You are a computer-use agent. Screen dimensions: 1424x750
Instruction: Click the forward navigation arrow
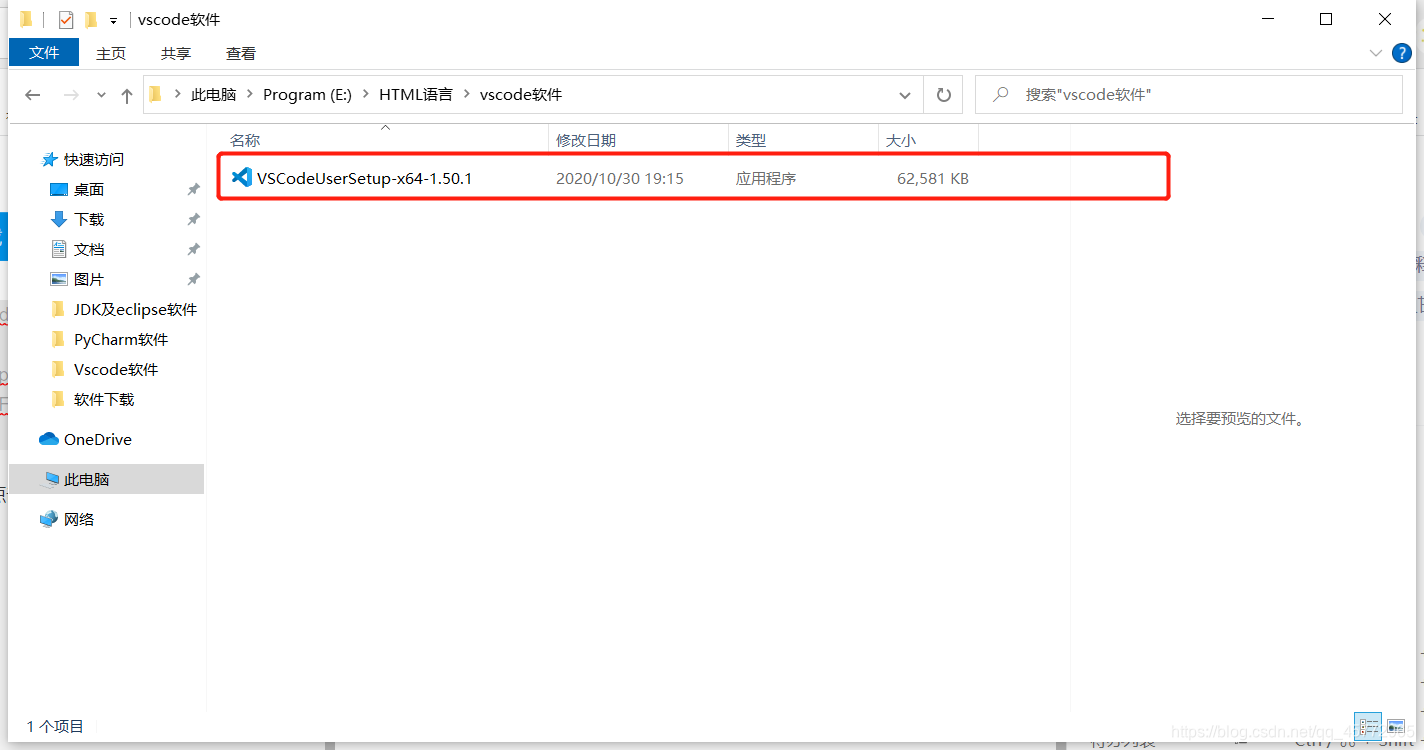[x=71, y=95]
